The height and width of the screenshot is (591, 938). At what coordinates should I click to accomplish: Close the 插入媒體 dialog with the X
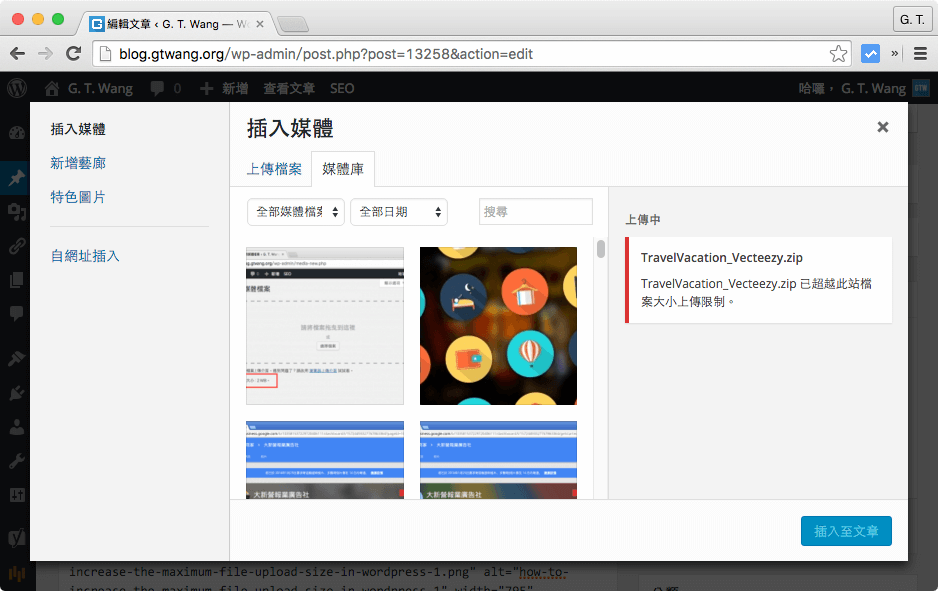[883, 127]
